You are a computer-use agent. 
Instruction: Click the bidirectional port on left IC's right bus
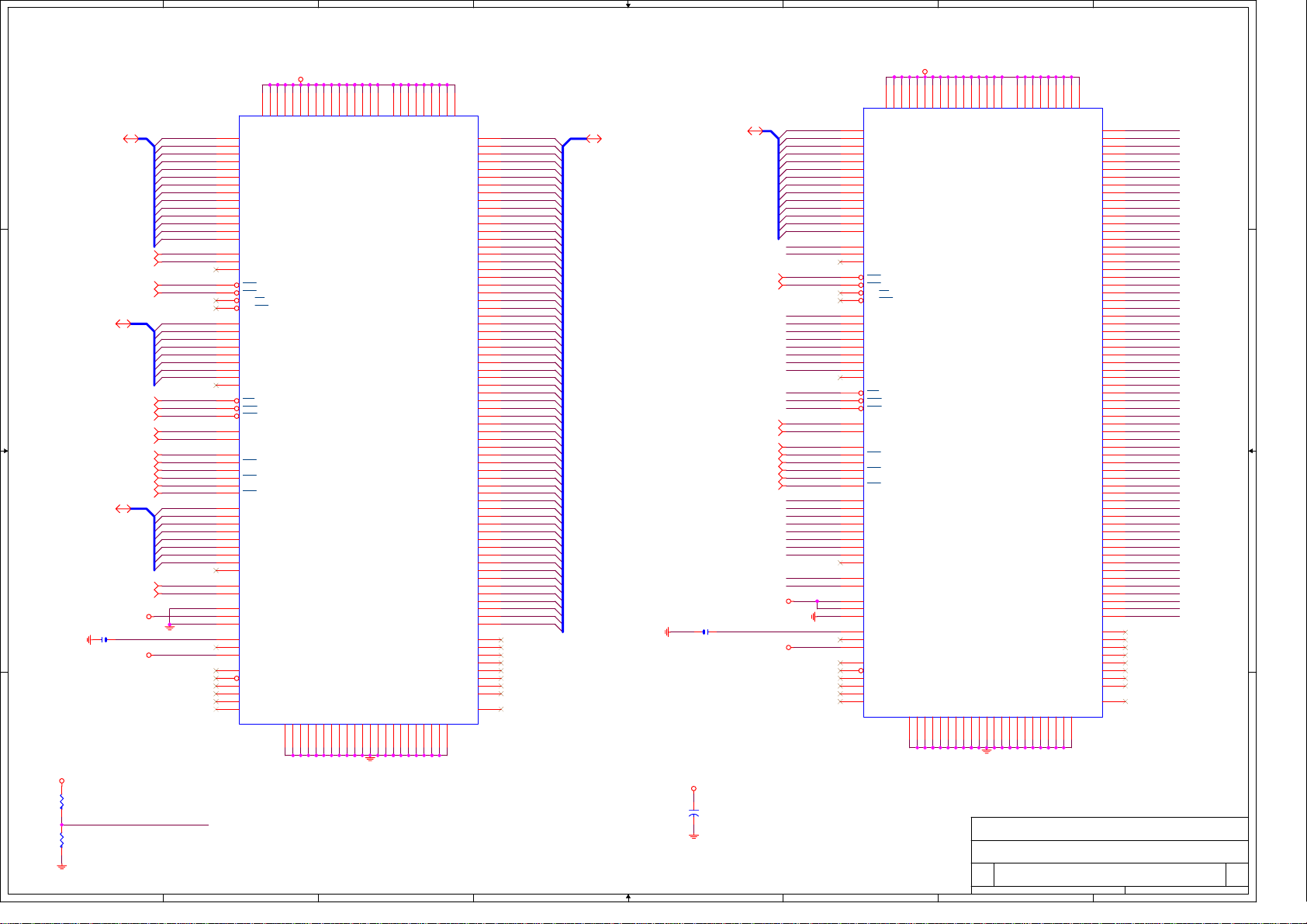tap(594, 139)
